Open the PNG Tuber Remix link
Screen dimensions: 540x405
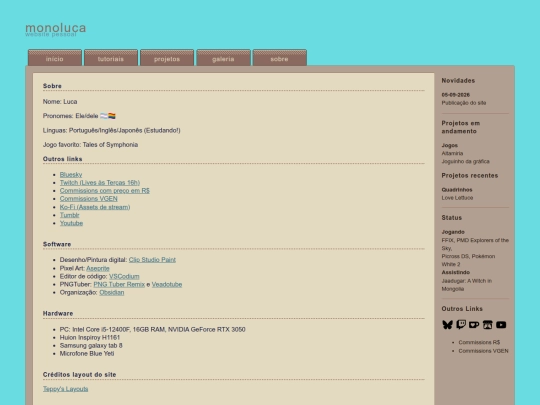click(x=119, y=284)
